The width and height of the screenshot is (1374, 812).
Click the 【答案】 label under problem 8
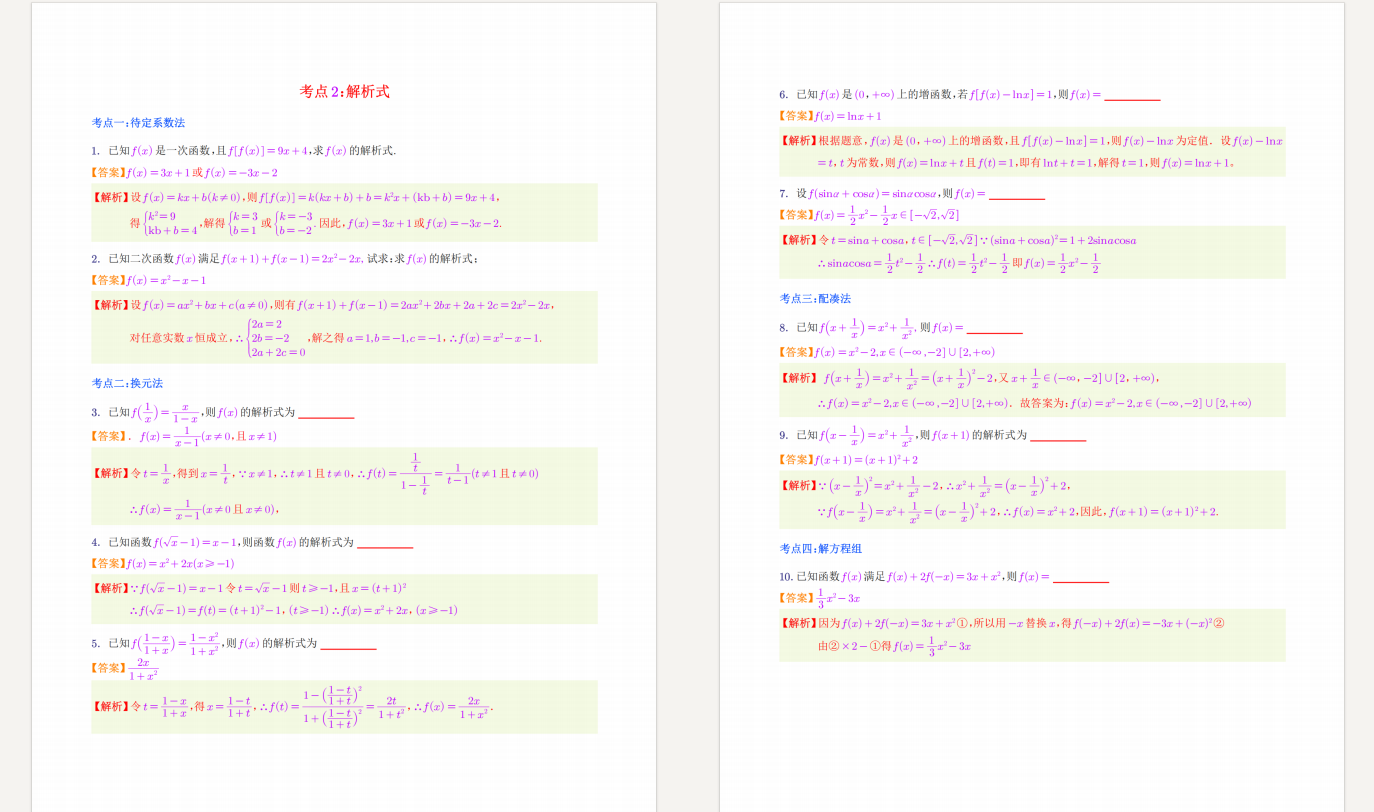pos(798,352)
